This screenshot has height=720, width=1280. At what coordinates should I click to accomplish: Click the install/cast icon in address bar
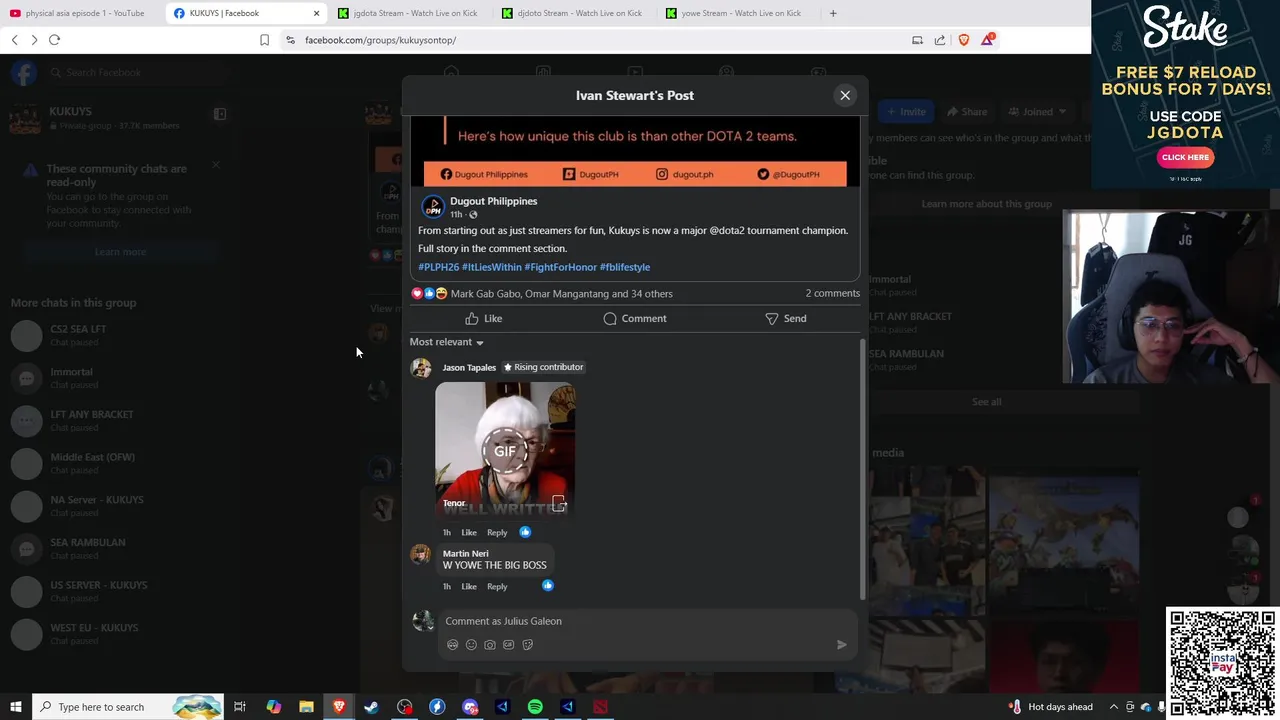click(x=917, y=40)
